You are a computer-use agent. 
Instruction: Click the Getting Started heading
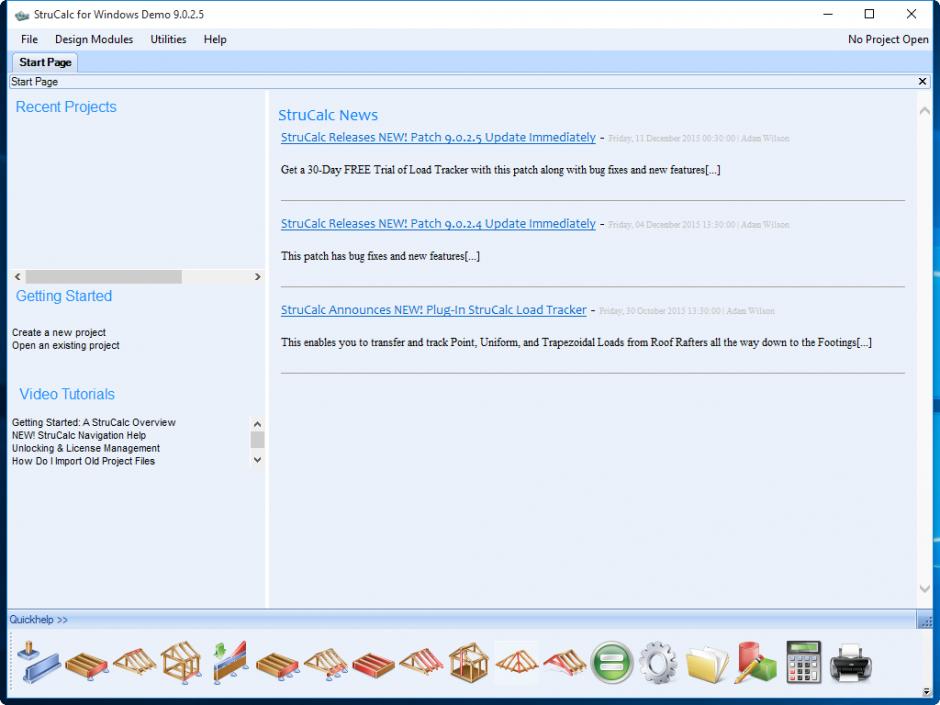coord(64,296)
